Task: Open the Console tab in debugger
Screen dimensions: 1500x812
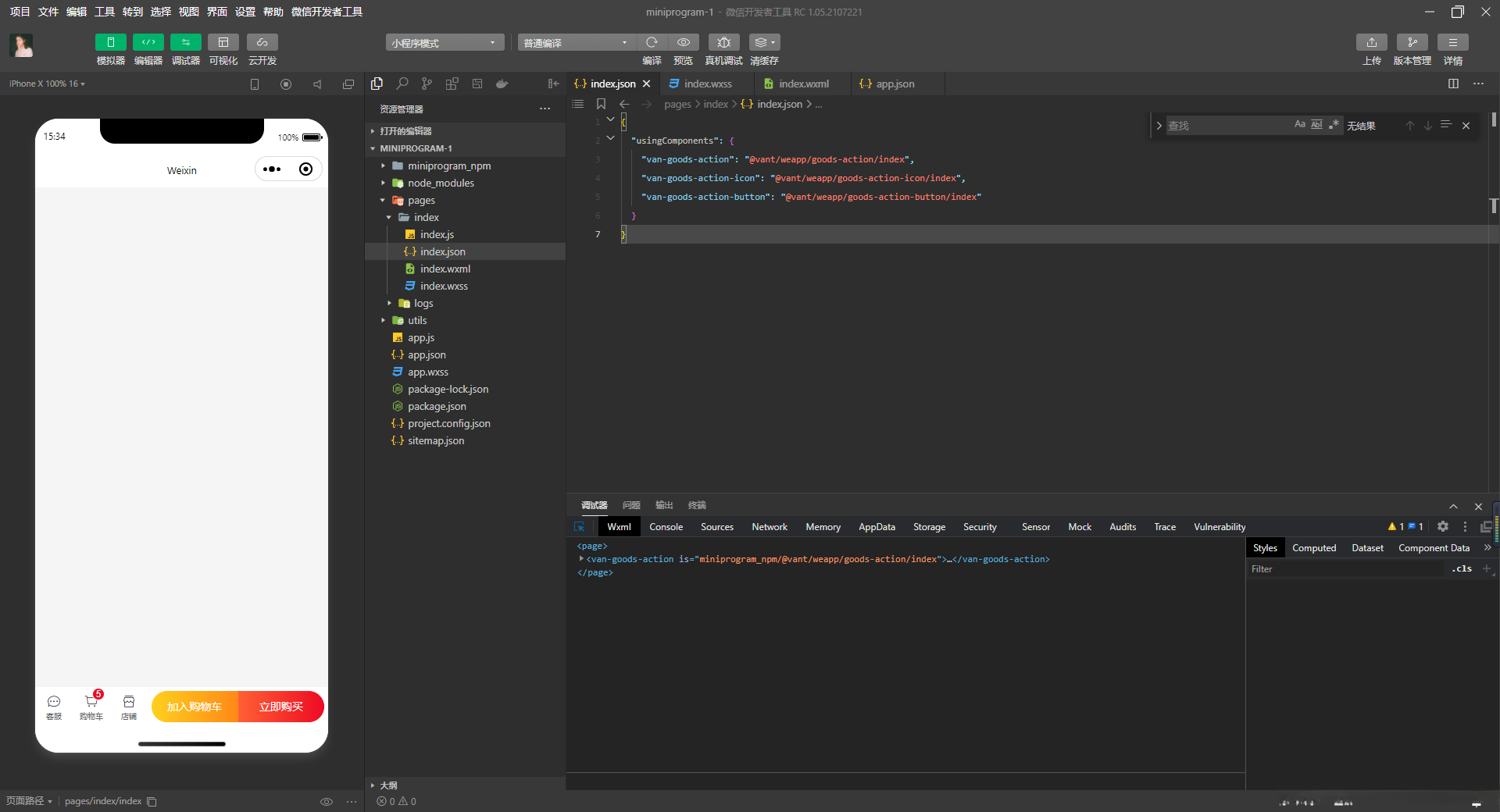Action: [666, 527]
